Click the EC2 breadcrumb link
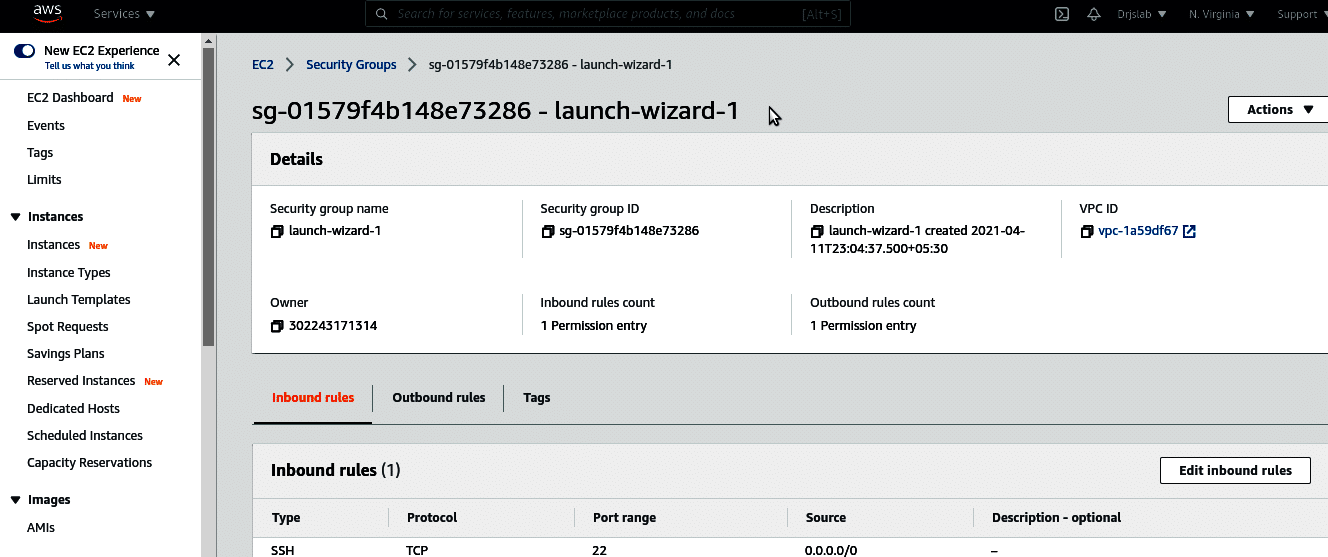 point(262,65)
